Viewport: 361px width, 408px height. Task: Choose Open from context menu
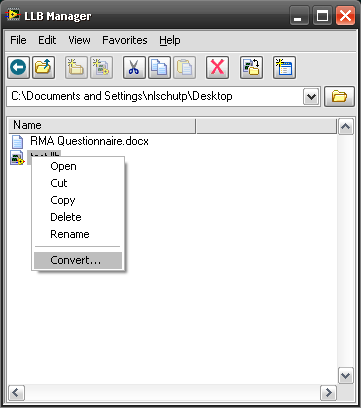(77, 166)
